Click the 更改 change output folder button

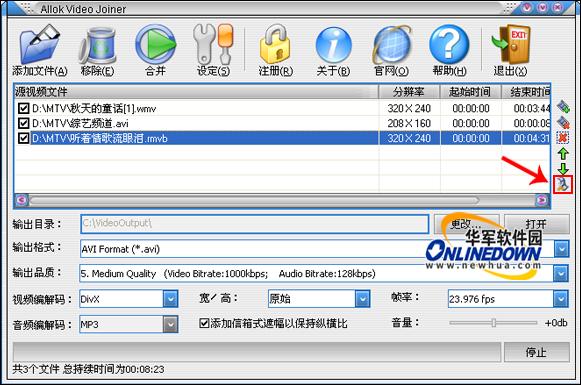coord(467,224)
